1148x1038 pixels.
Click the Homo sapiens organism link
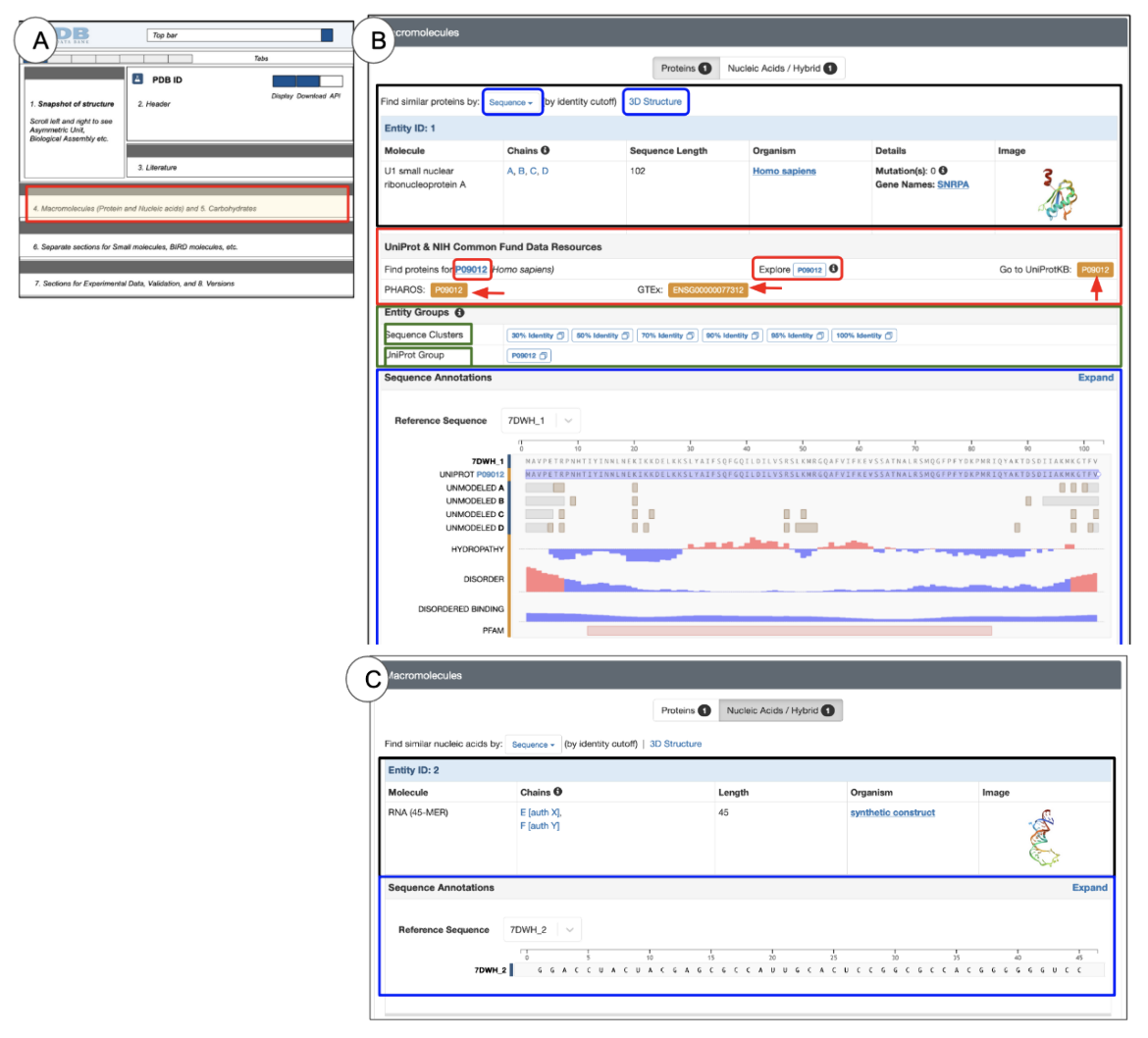[784, 171]
